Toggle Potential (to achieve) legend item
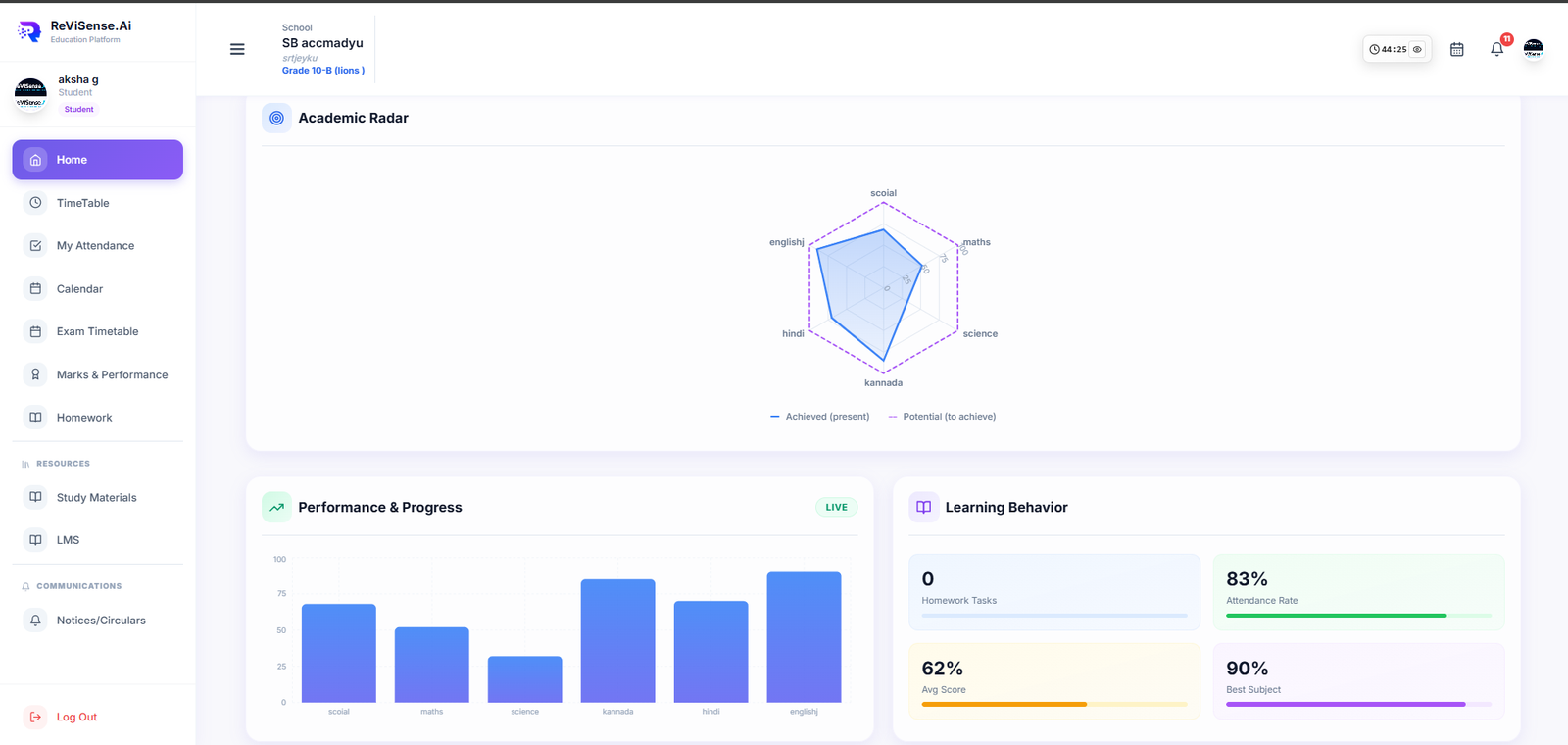 (x=942, y=417)
